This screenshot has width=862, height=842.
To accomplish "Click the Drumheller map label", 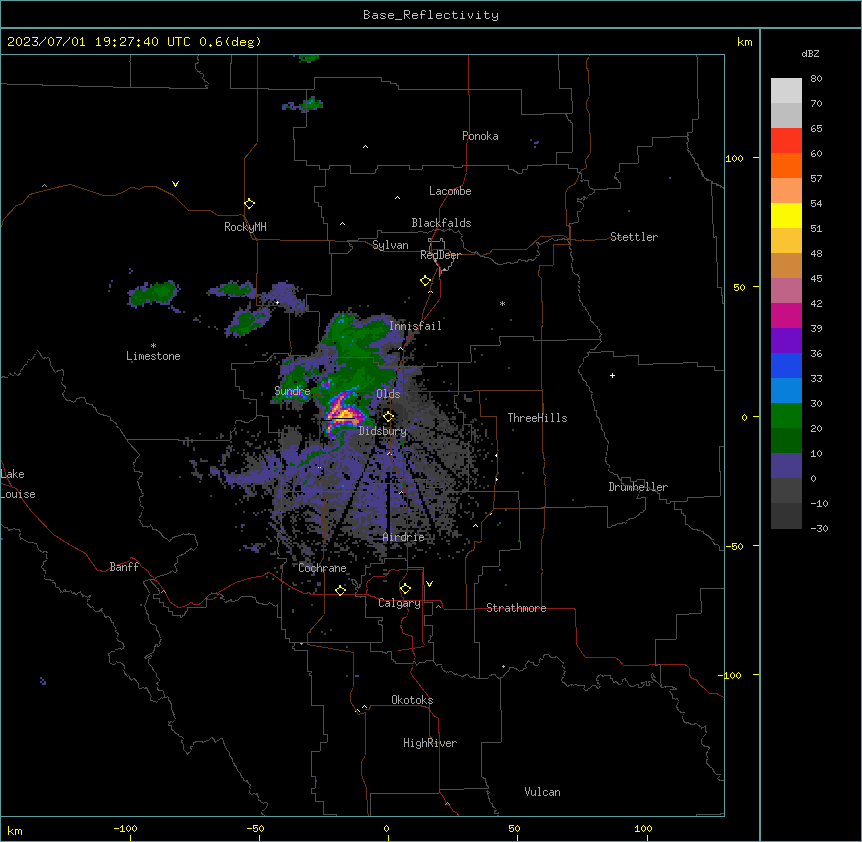I will (638, 487).
